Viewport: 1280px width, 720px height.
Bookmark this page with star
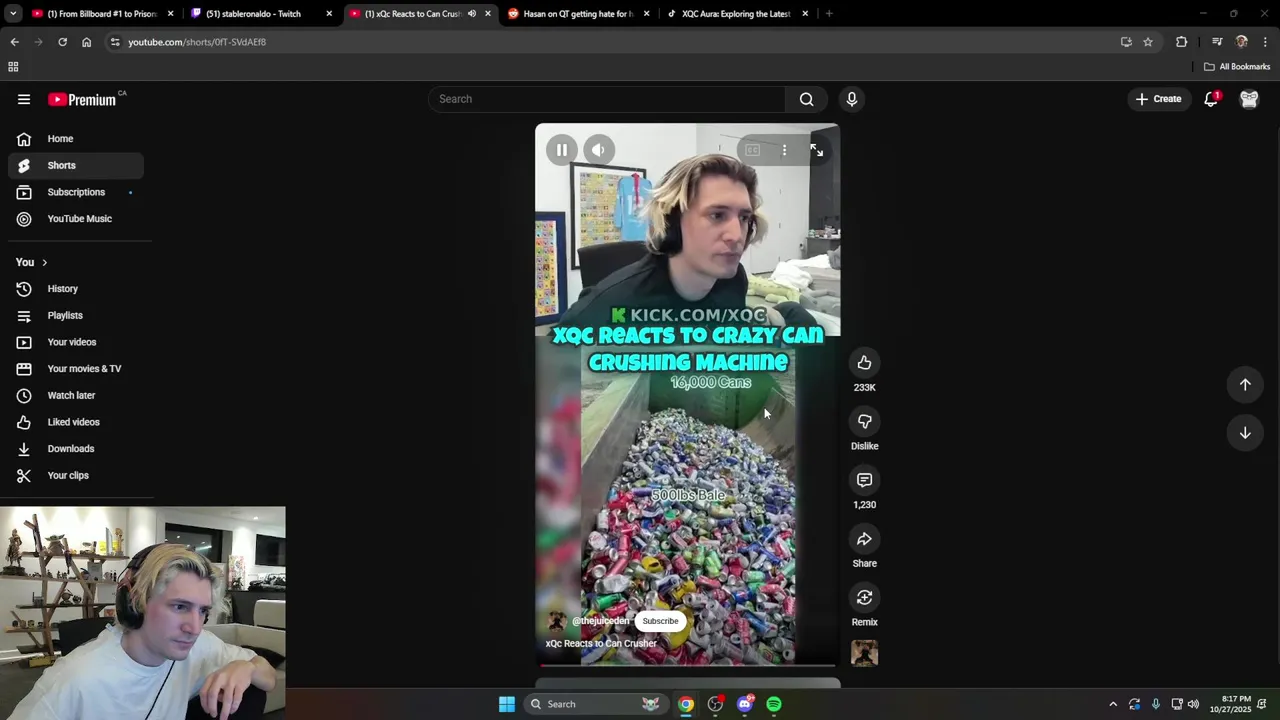point(1148,42)
